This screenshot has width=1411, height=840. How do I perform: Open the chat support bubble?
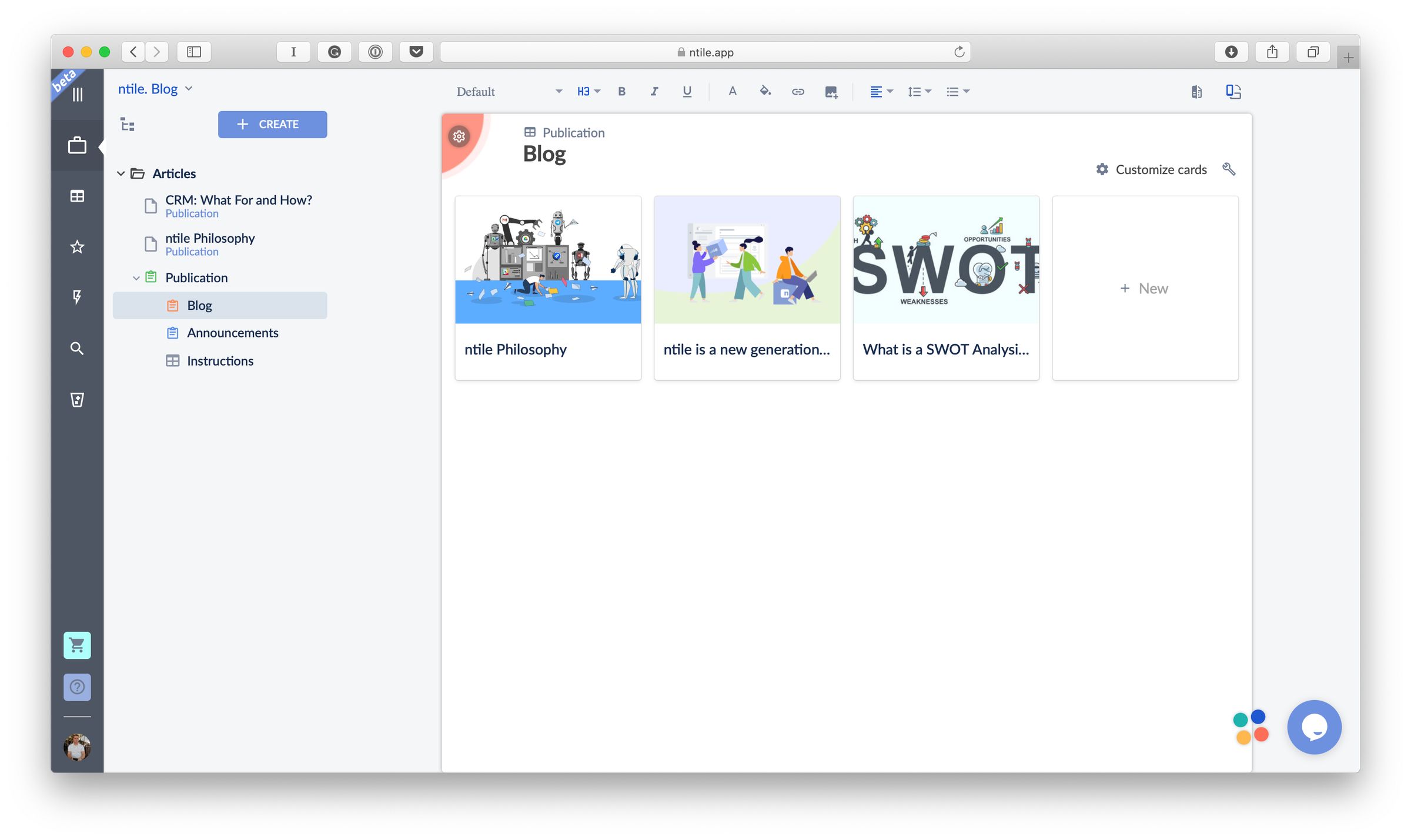point(1314,727)
